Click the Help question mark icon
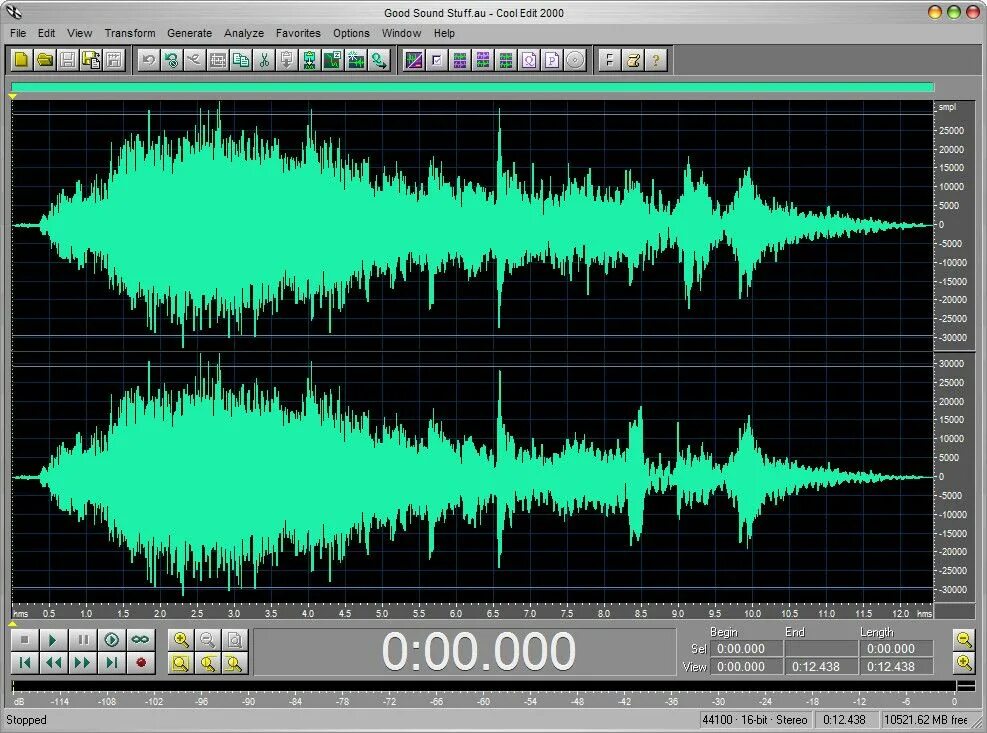This screenshot has width=987, height=733. (x=657, y=60)
